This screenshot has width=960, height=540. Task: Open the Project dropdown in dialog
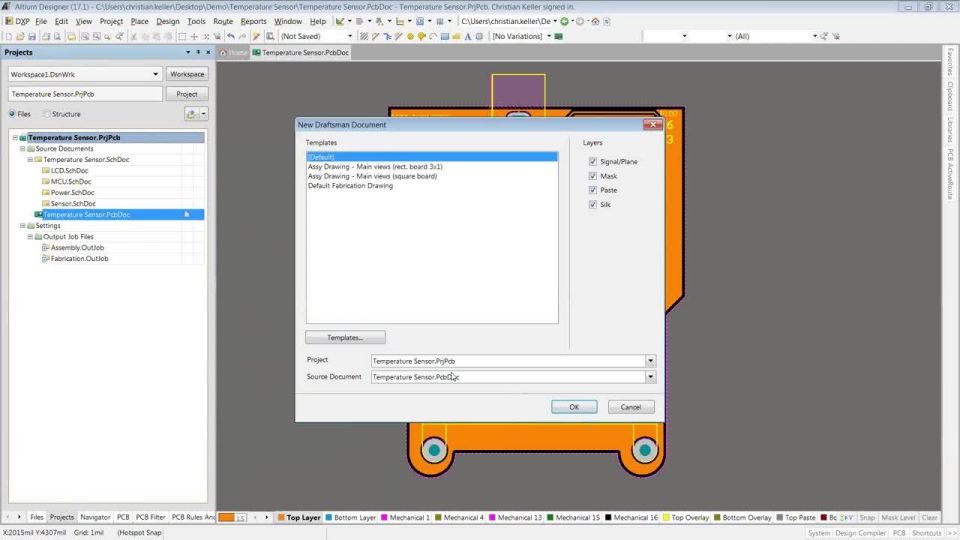650,361
